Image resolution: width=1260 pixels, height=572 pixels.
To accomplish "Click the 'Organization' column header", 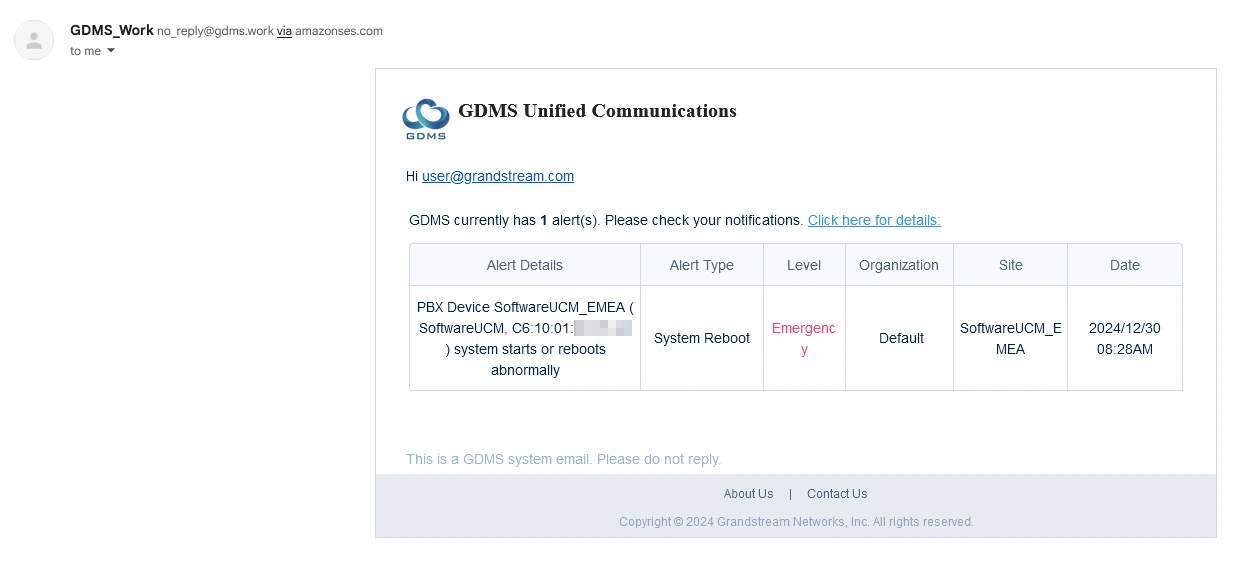I will tap(899, 265).
